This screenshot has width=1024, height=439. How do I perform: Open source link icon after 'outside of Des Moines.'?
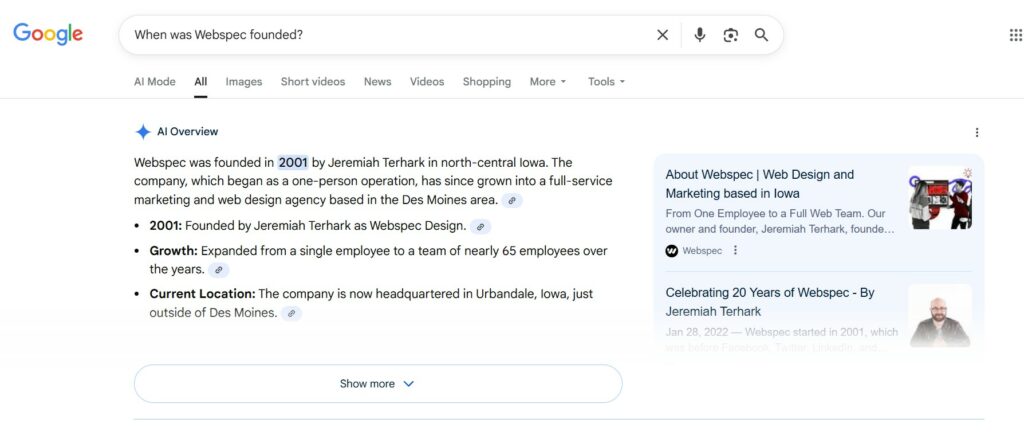pyautogui.click(x=291, y=314)
